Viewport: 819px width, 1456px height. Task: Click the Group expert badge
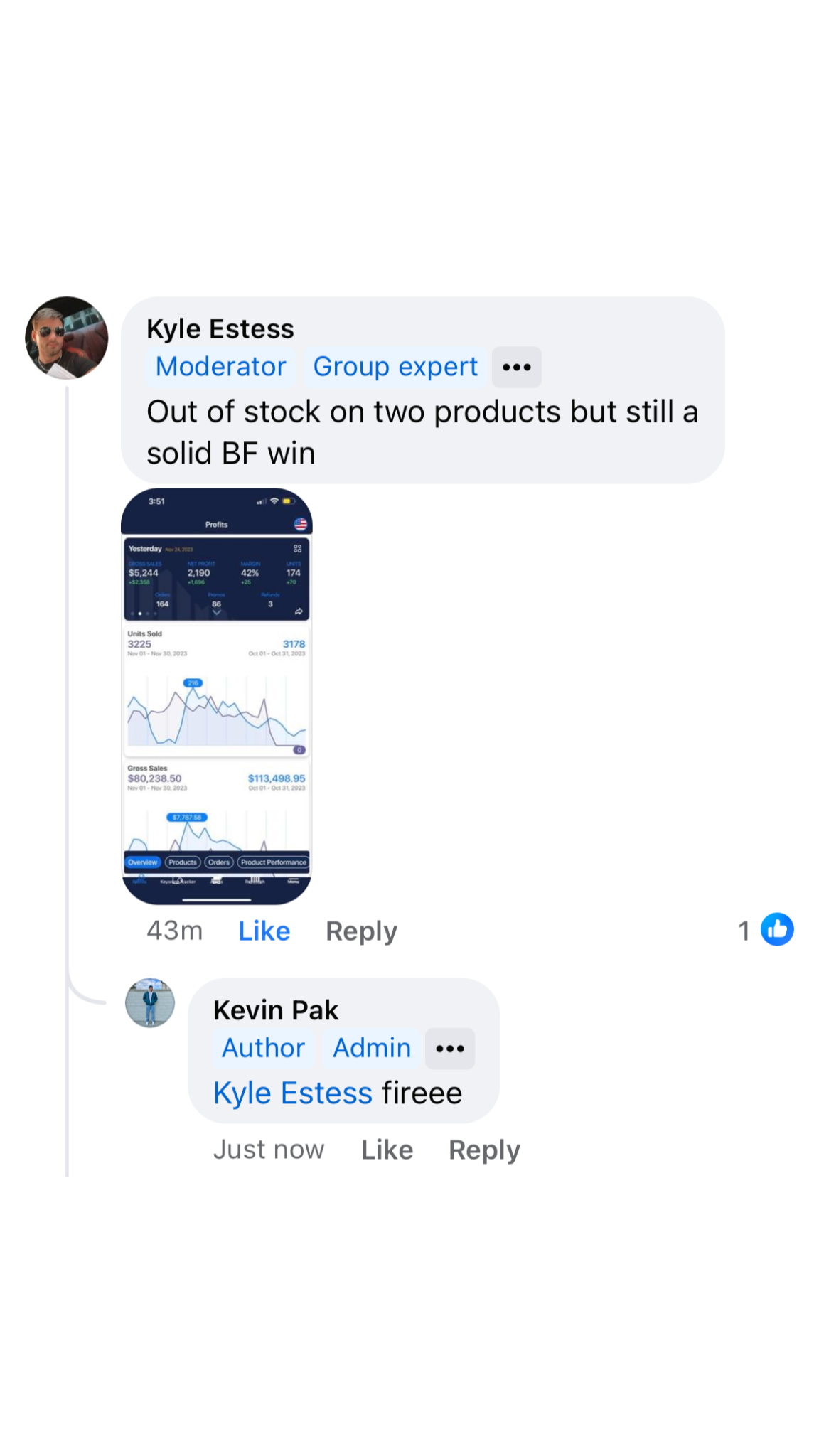click(395, 367)
